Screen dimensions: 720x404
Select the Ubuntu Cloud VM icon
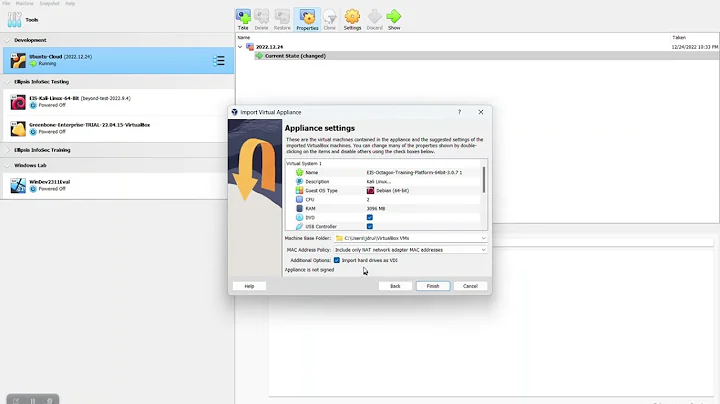click(18, 60)
